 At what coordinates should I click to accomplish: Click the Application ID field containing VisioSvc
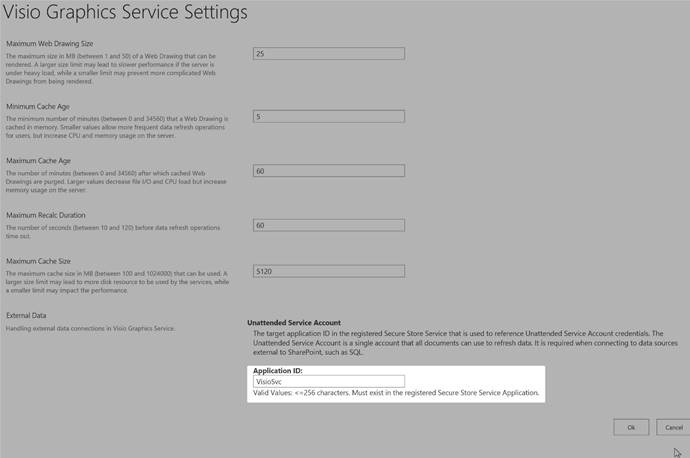(329, 381)
